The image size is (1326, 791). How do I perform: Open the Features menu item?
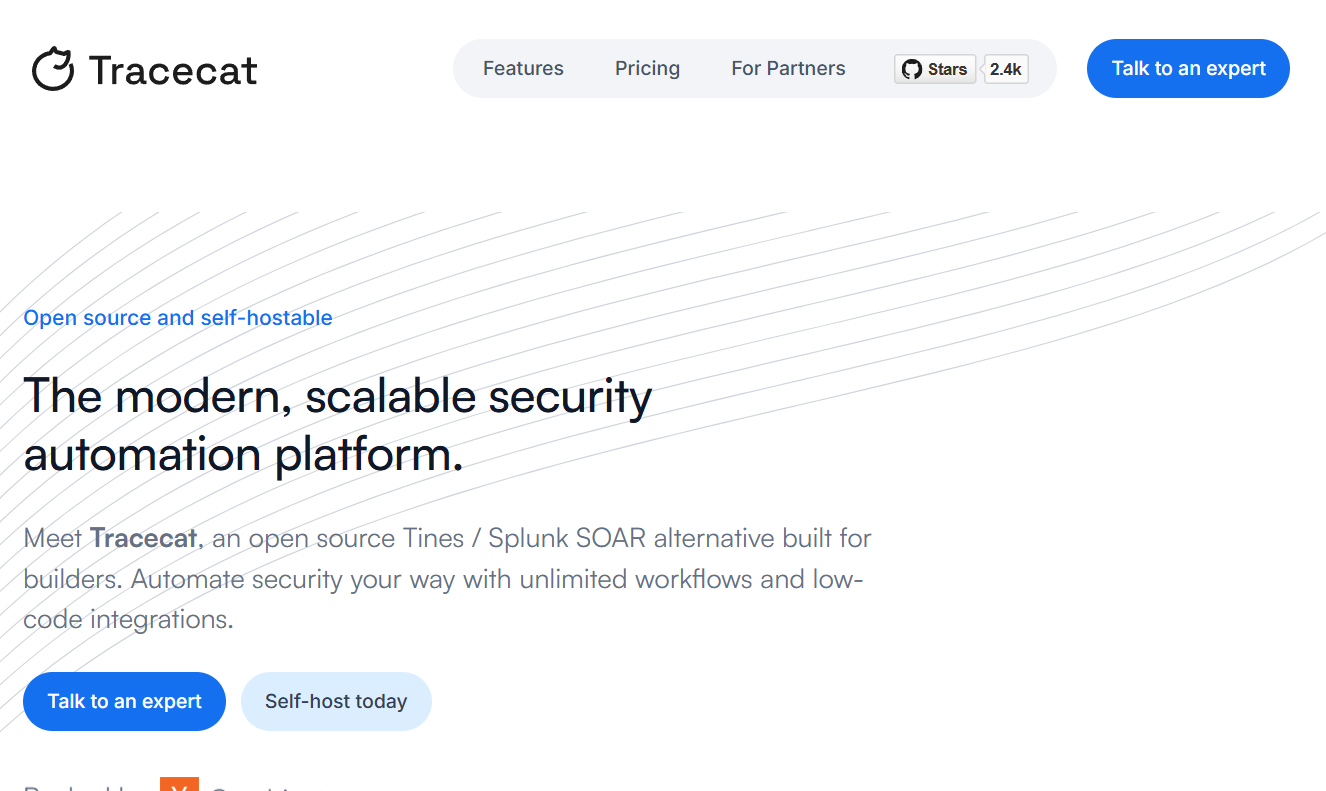[x=523, y=69]
